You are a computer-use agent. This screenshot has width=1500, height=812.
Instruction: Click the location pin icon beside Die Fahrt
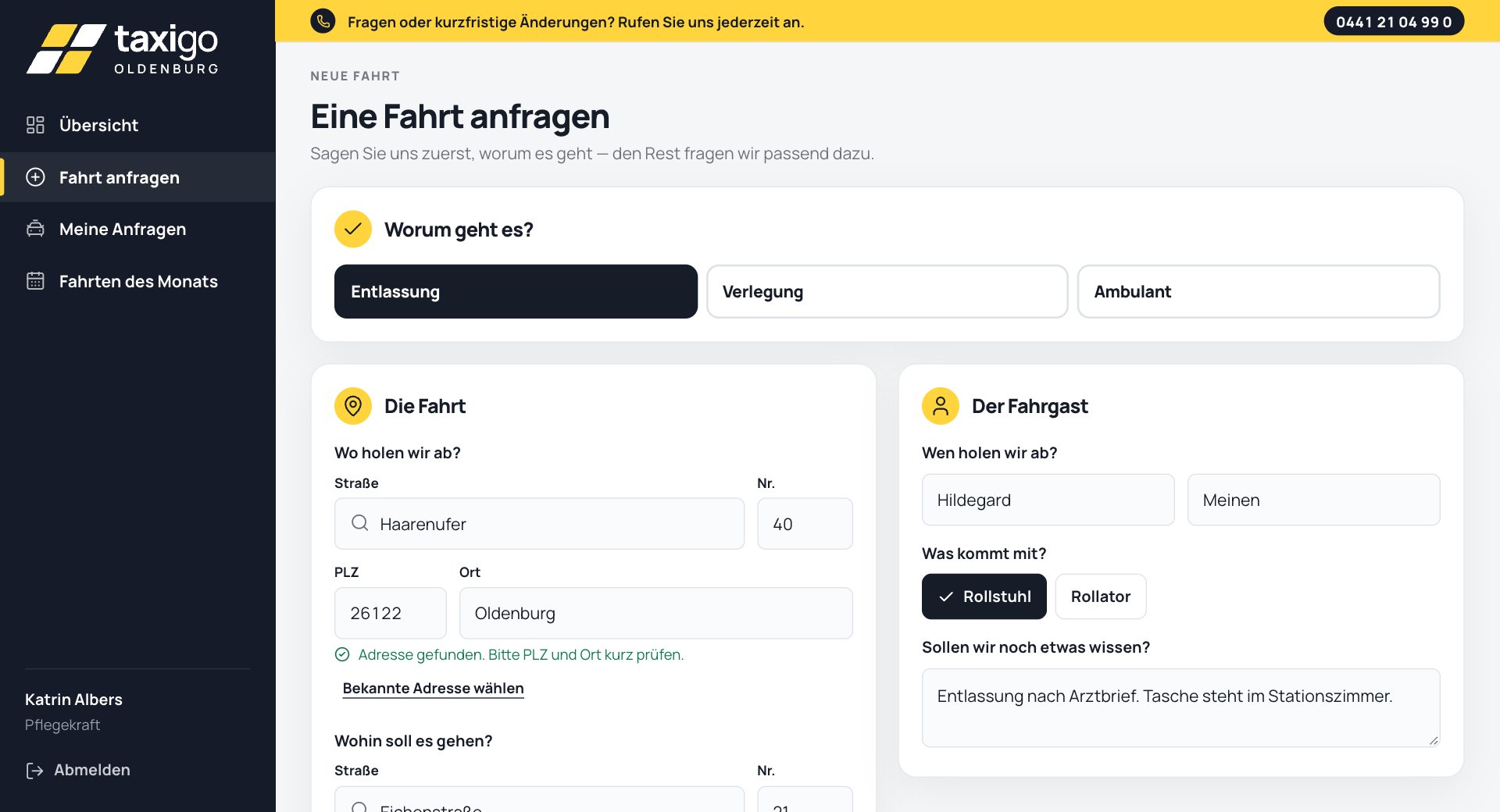[353, 406]
